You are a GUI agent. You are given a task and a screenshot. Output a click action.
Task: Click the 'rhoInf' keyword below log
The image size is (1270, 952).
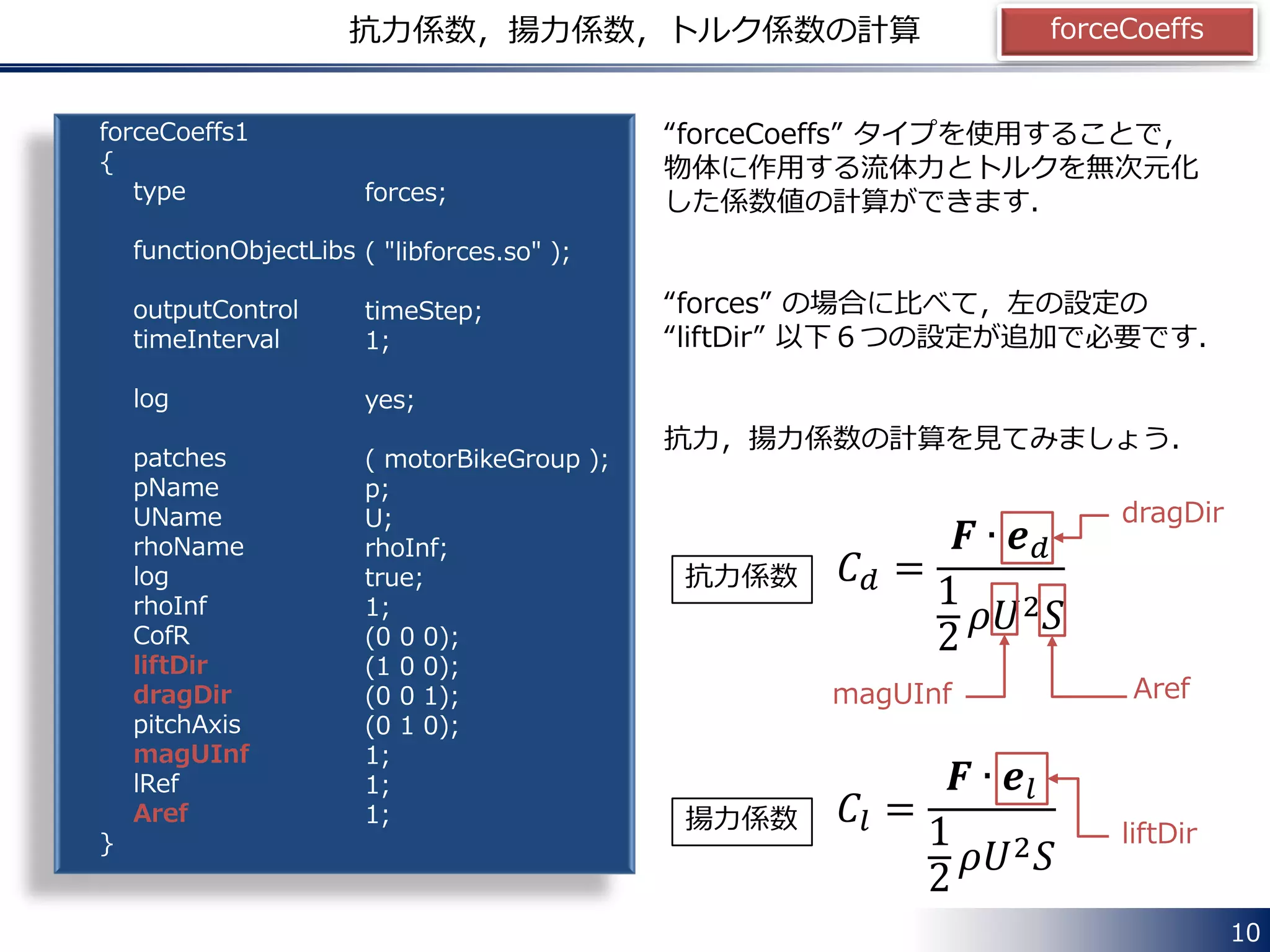pos(171,606)
